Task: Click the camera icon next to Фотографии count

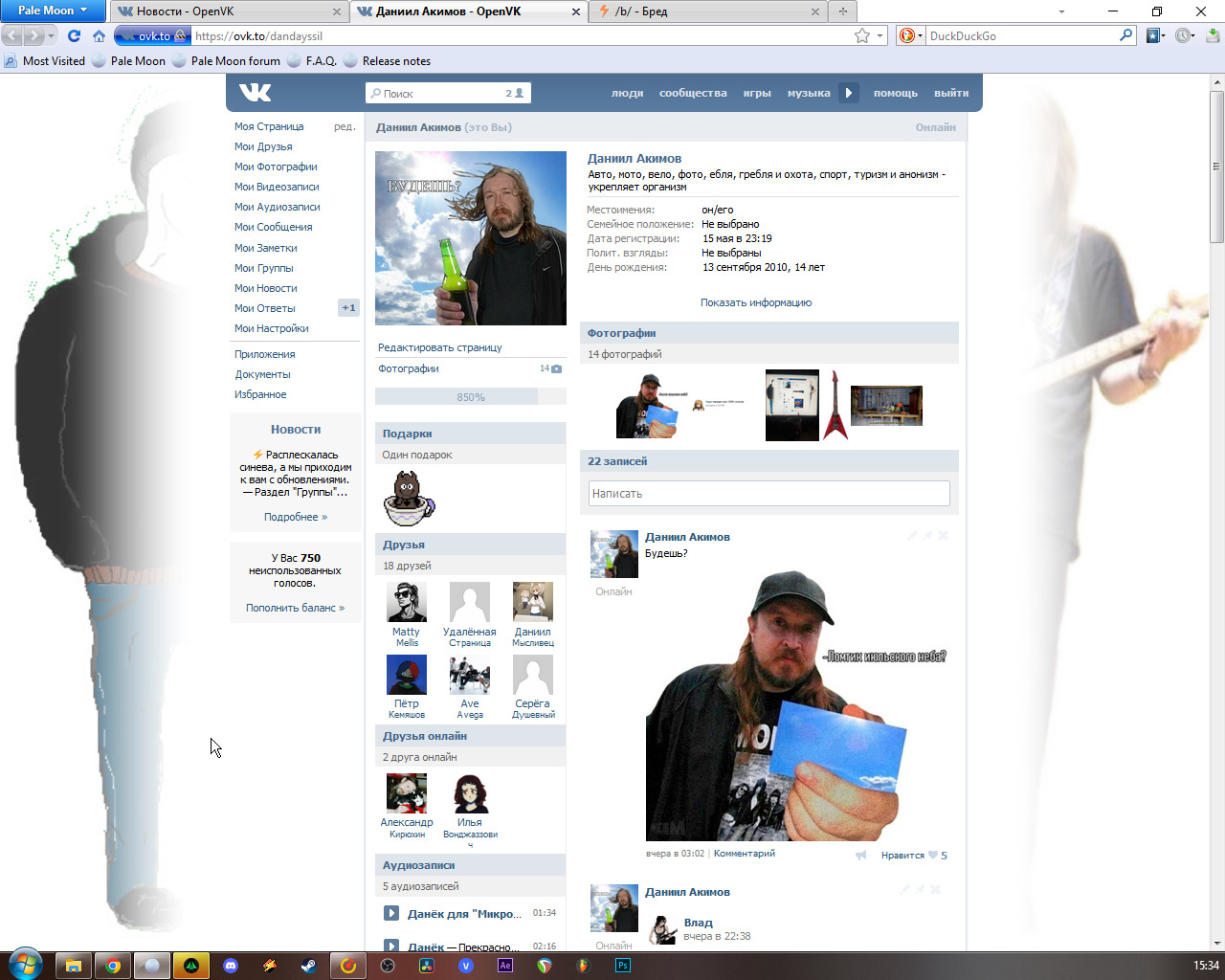Action: pos(557,368)
